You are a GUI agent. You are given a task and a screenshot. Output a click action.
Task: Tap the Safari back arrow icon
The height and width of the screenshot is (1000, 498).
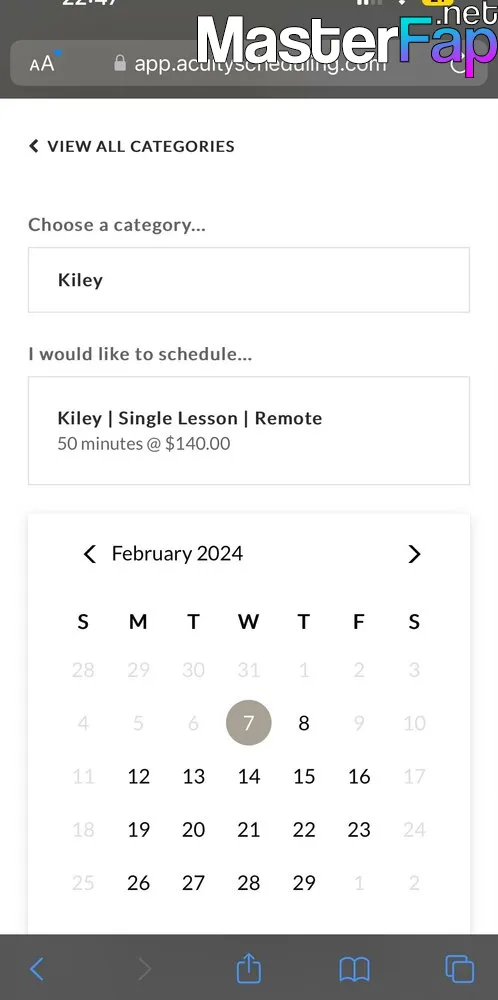pyautogui.click(x=37, y=969)
